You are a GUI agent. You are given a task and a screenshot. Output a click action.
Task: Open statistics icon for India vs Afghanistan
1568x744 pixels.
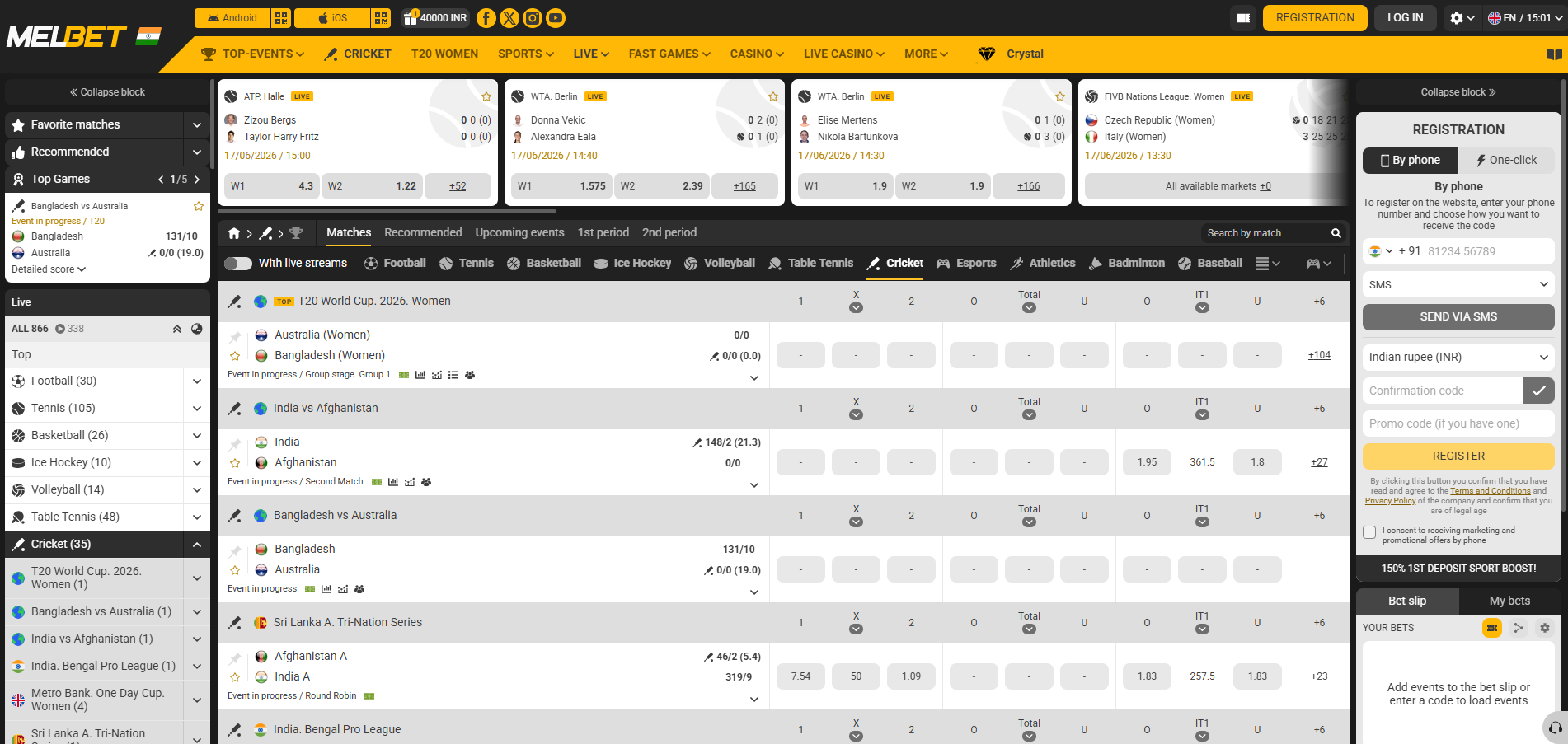click(393, 482)
